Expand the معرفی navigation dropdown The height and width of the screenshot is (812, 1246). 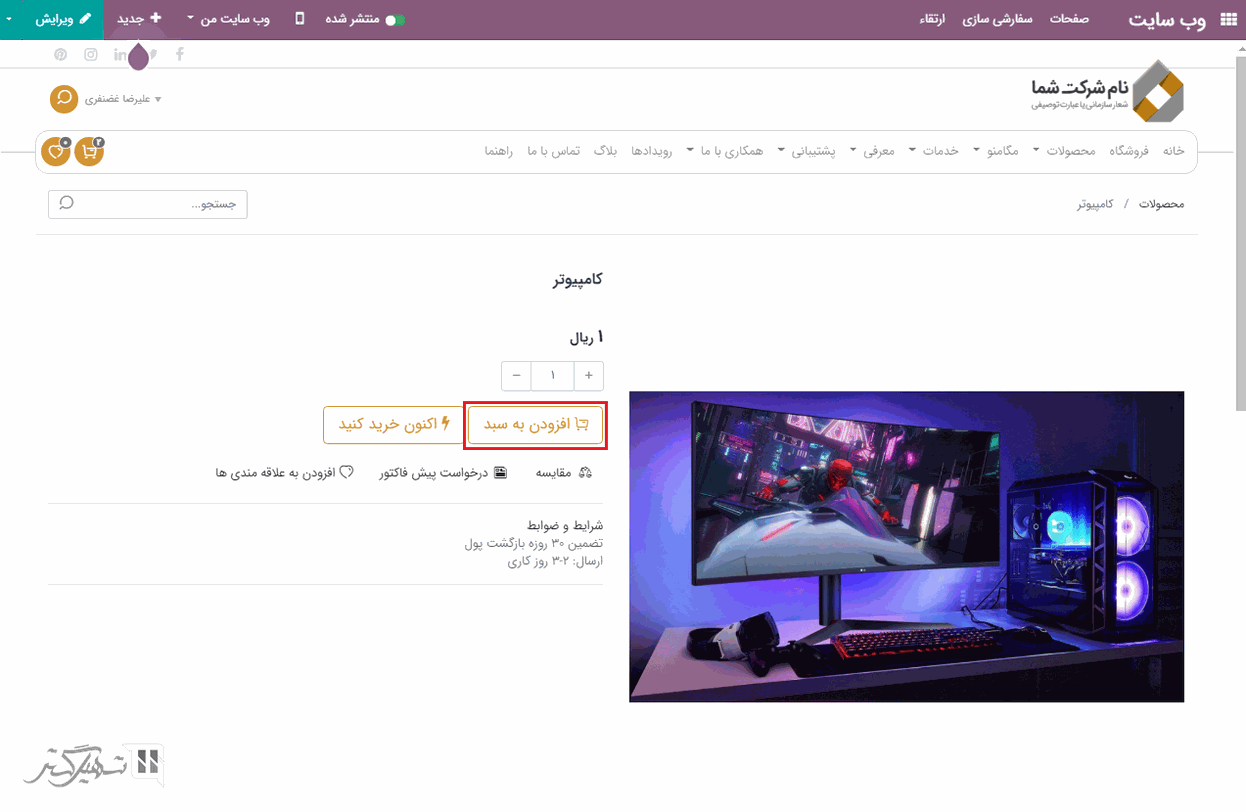pos(872,150)
